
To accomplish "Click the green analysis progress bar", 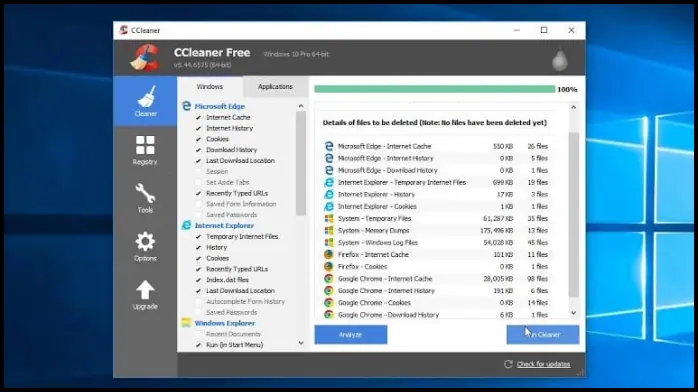I will coord(434,89).
